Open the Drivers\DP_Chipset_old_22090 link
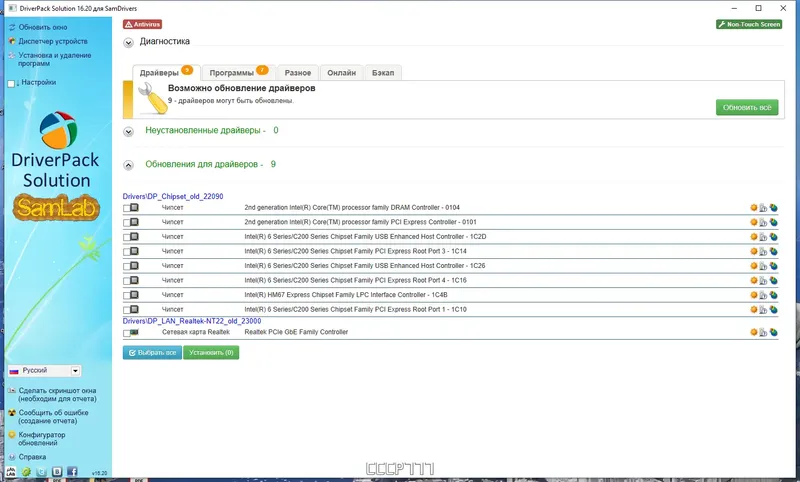800x482 pixels. tap(173, 196)
